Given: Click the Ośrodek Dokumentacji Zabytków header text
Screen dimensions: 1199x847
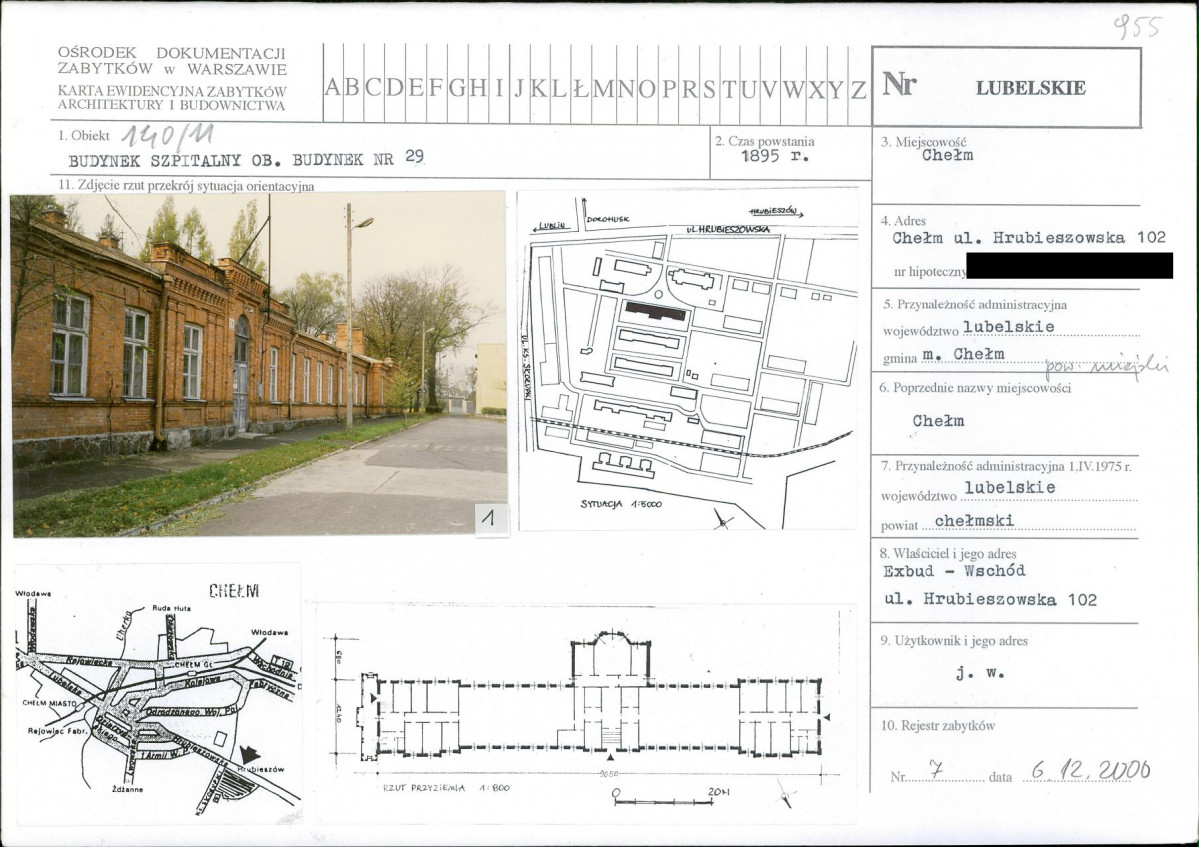Looking at the screenshot, I should click(x=172, y=61).
